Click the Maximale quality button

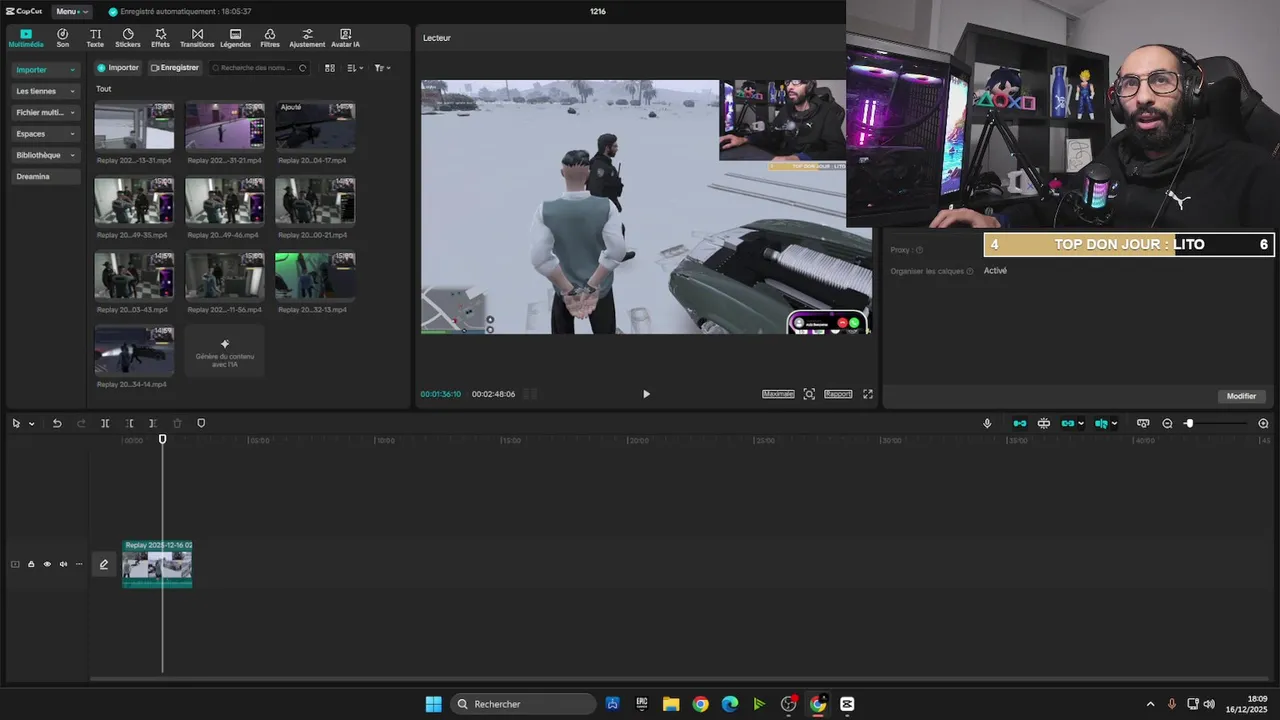coord(778,394)
